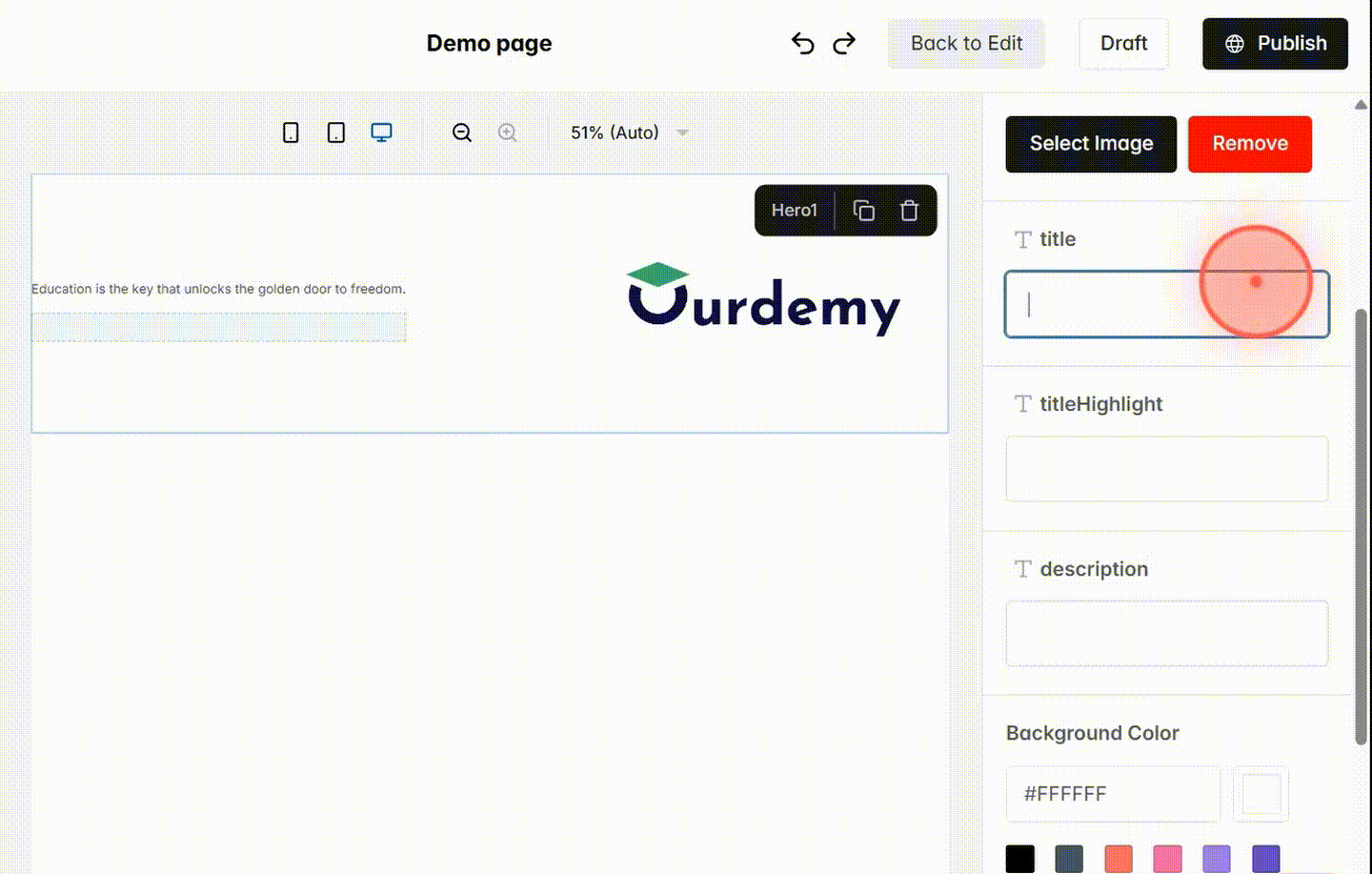Select the Hero1 section label
Image resolution: width=1372 pixels, height=874 pixels.
coord(795,210)
